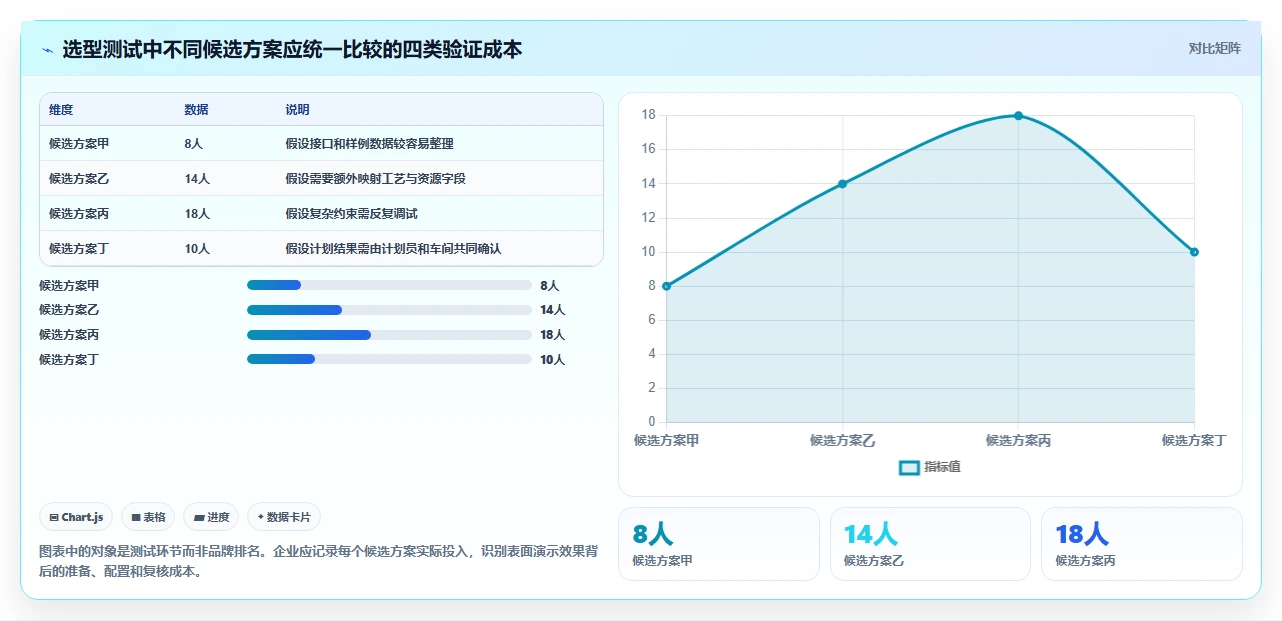Screen dimensions: 1282x621
Task: Click the 10人 cell in the table
Action: tap(197, 249)
